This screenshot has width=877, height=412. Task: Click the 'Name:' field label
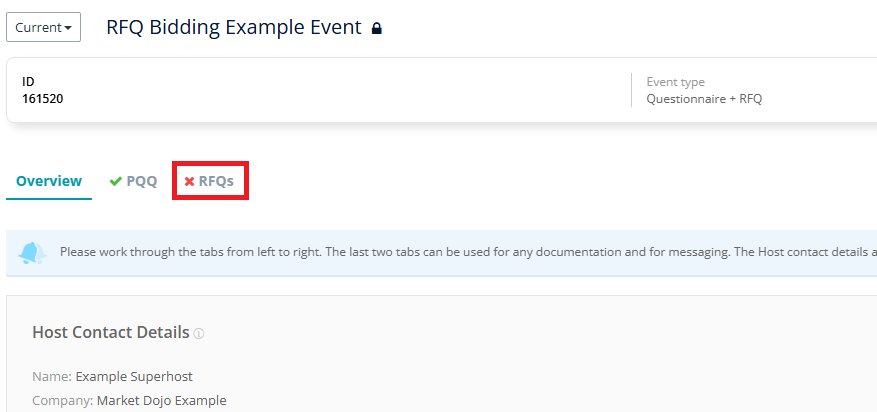pos(53,377)
